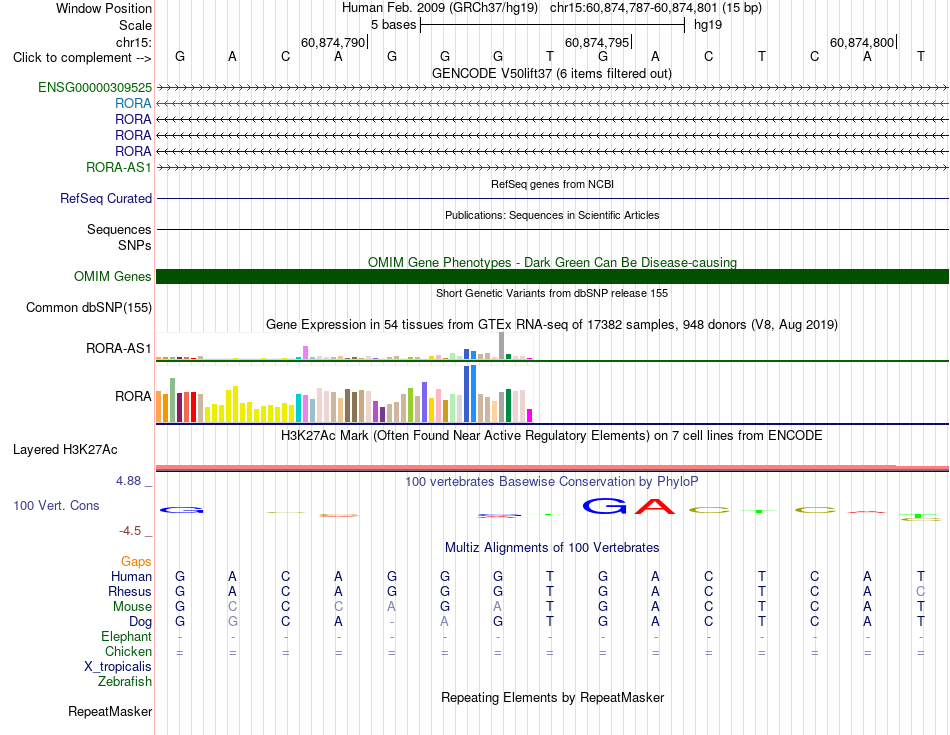The image size is (950, 735).
Task: Click the Sequences track label
Action: (x=119, y=229)
